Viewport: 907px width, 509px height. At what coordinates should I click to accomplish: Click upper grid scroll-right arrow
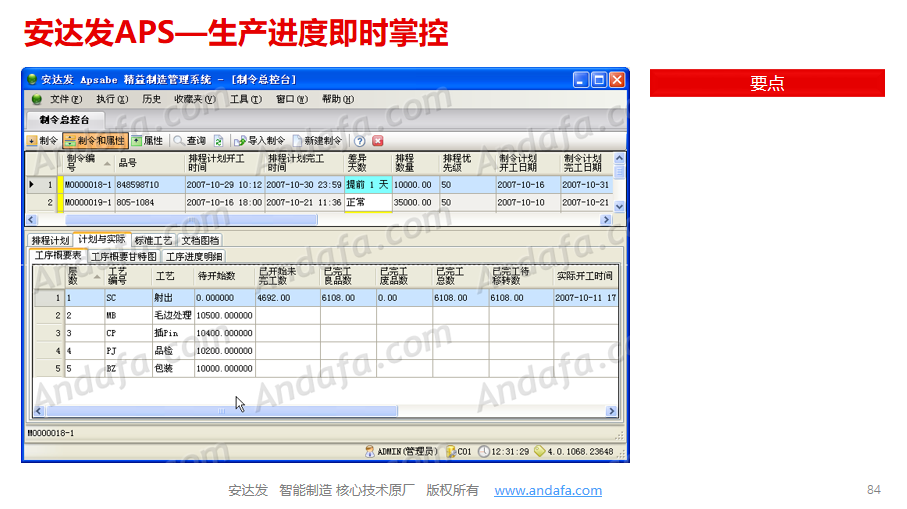[606, 220]
